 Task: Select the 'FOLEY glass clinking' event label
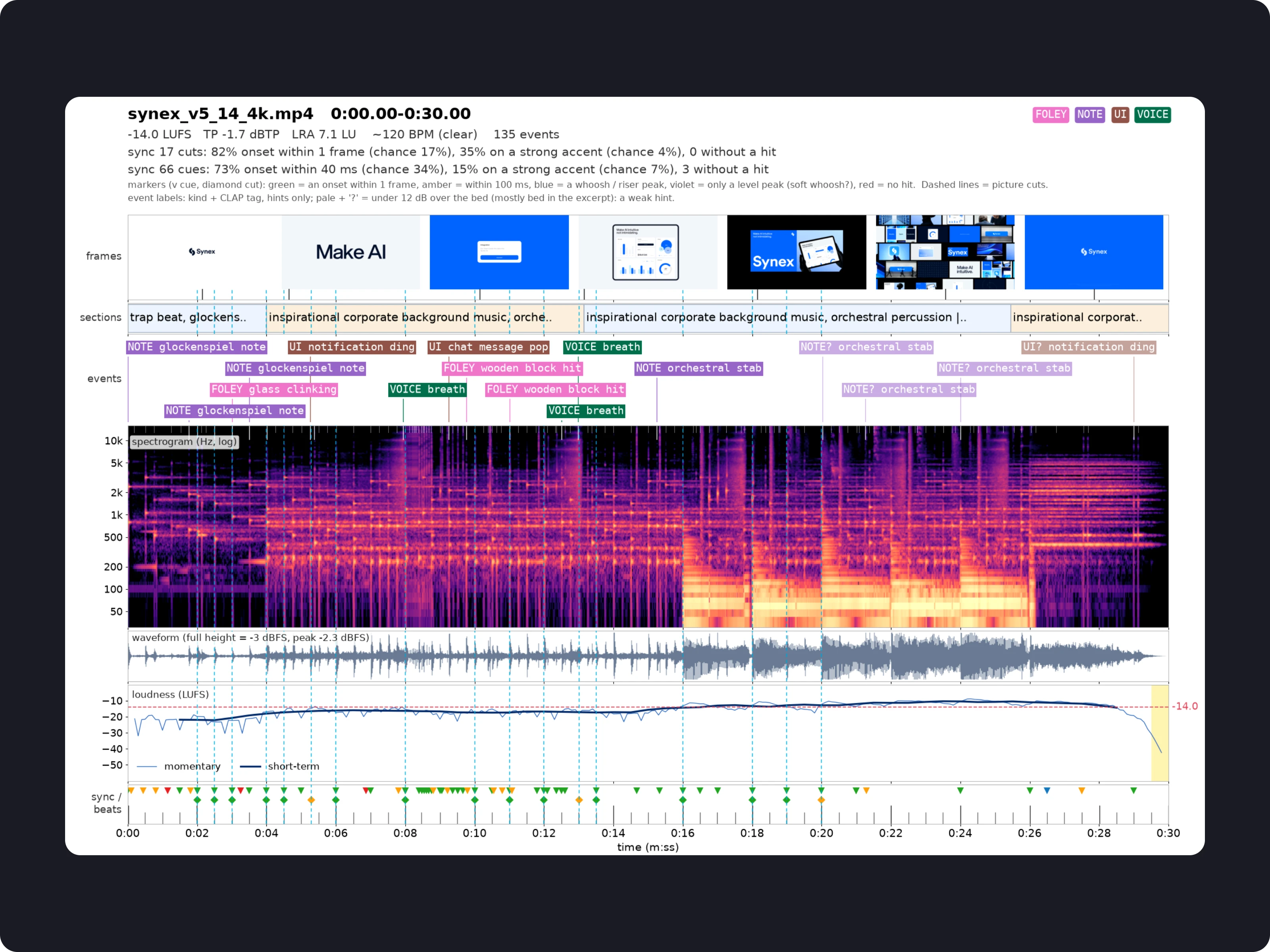(274, 389)
